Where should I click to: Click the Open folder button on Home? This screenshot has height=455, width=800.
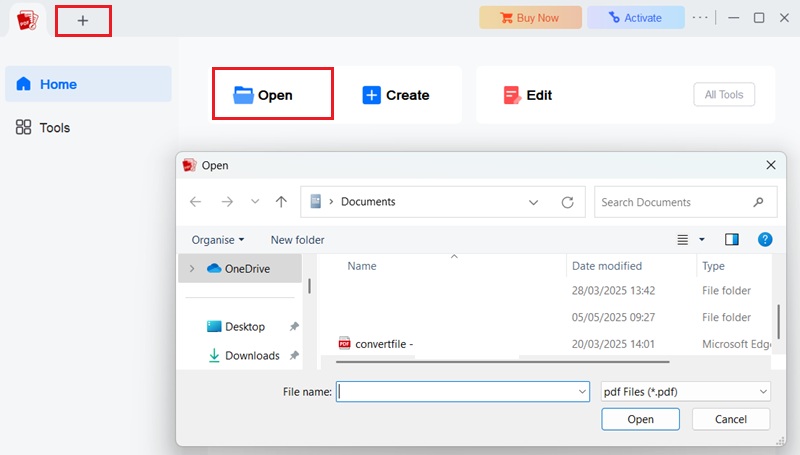coord(273,94)
